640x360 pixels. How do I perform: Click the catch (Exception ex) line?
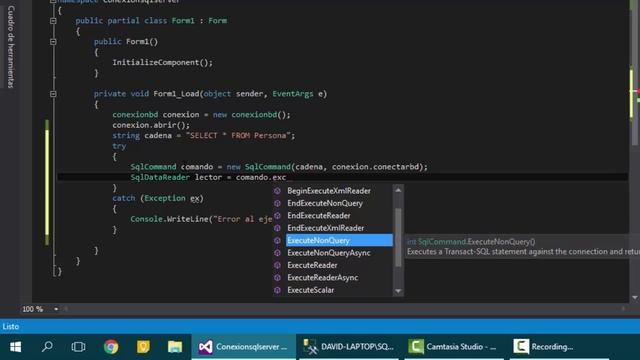pos(158,198)
